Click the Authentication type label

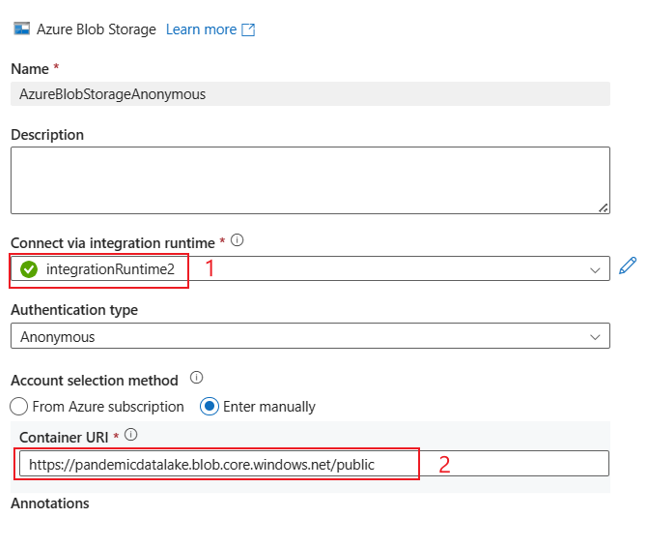point(74,310)
